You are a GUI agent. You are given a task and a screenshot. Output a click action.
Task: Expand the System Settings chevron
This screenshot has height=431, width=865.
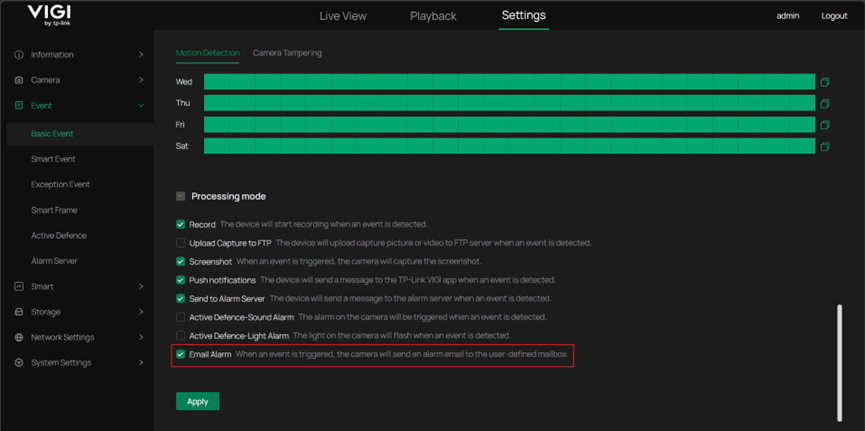point(141,363)
